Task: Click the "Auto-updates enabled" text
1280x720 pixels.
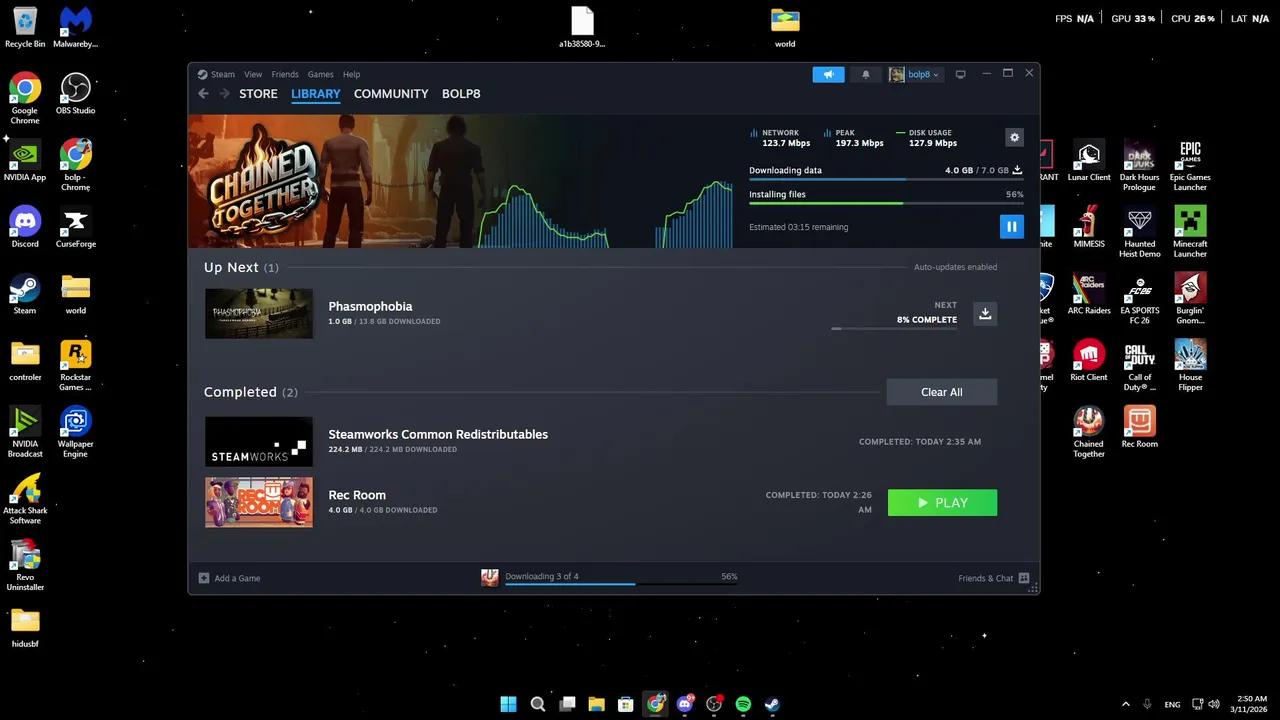Action: [955, 267]
